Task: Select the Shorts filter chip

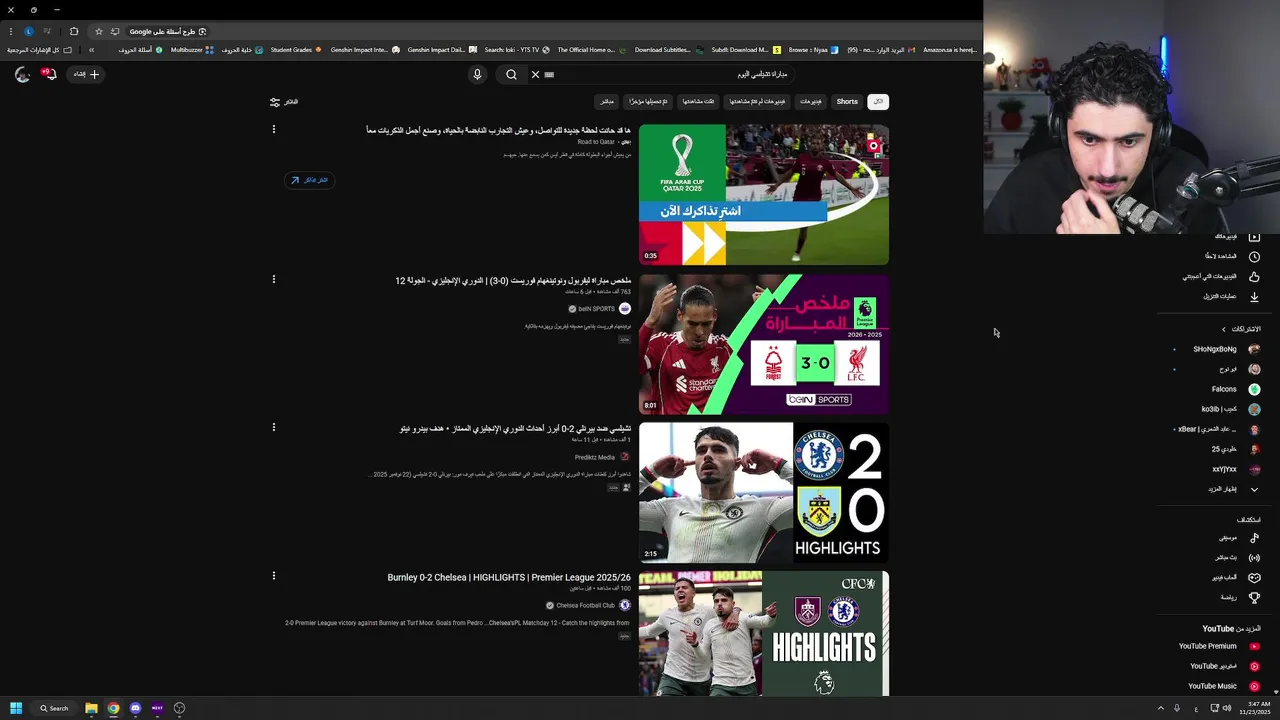Action: click(847, 101)
